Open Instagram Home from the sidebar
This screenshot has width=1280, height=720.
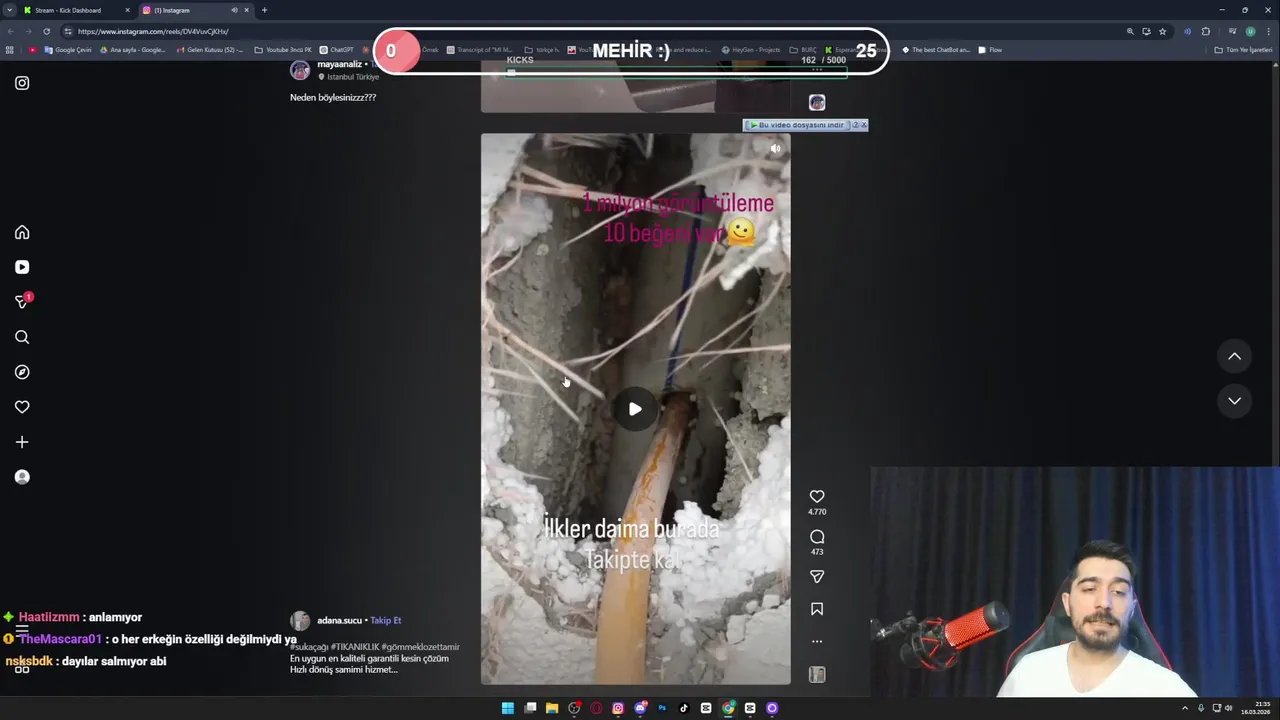point(22,232)
